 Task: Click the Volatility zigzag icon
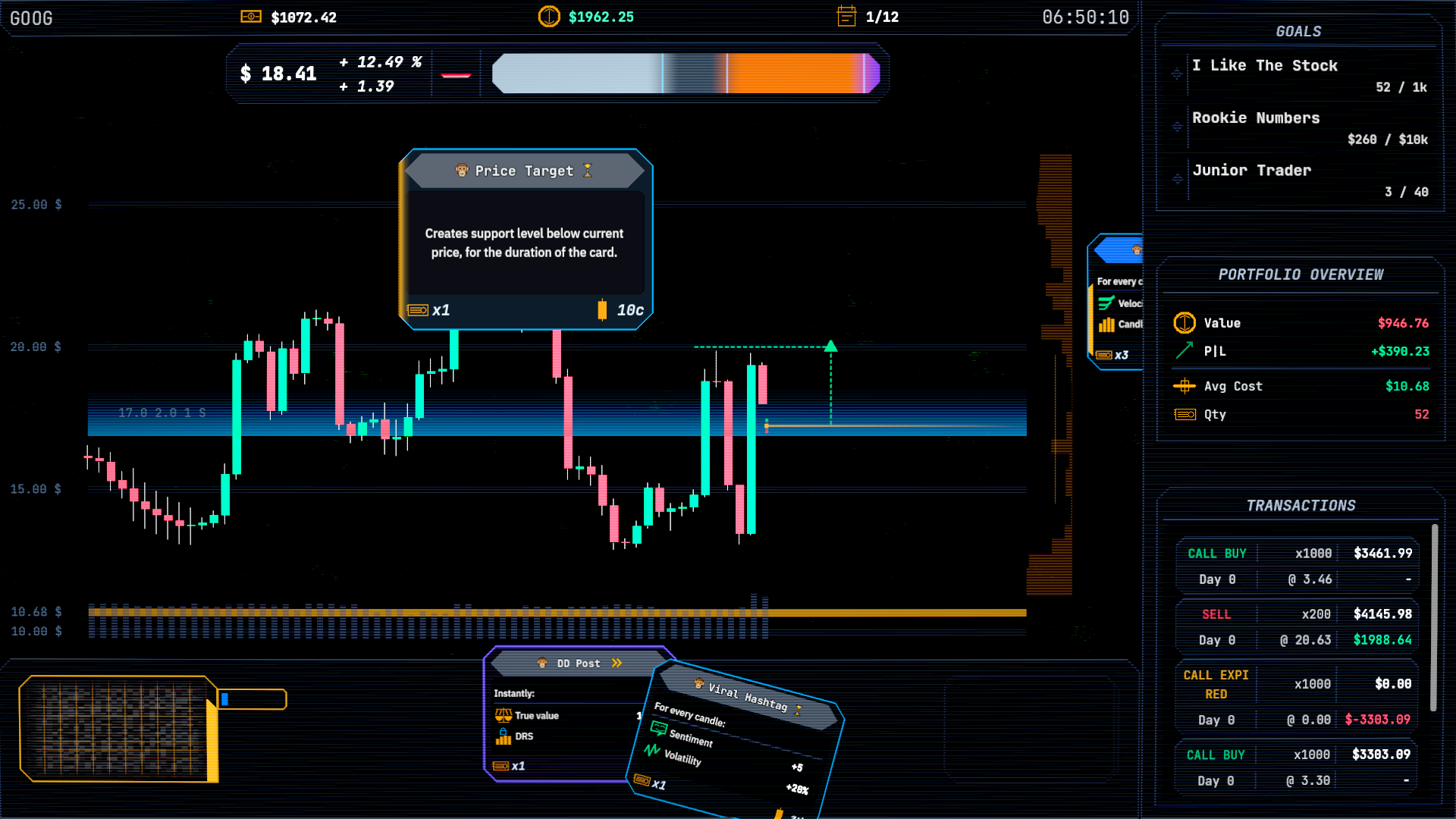(x=652, y=750)
